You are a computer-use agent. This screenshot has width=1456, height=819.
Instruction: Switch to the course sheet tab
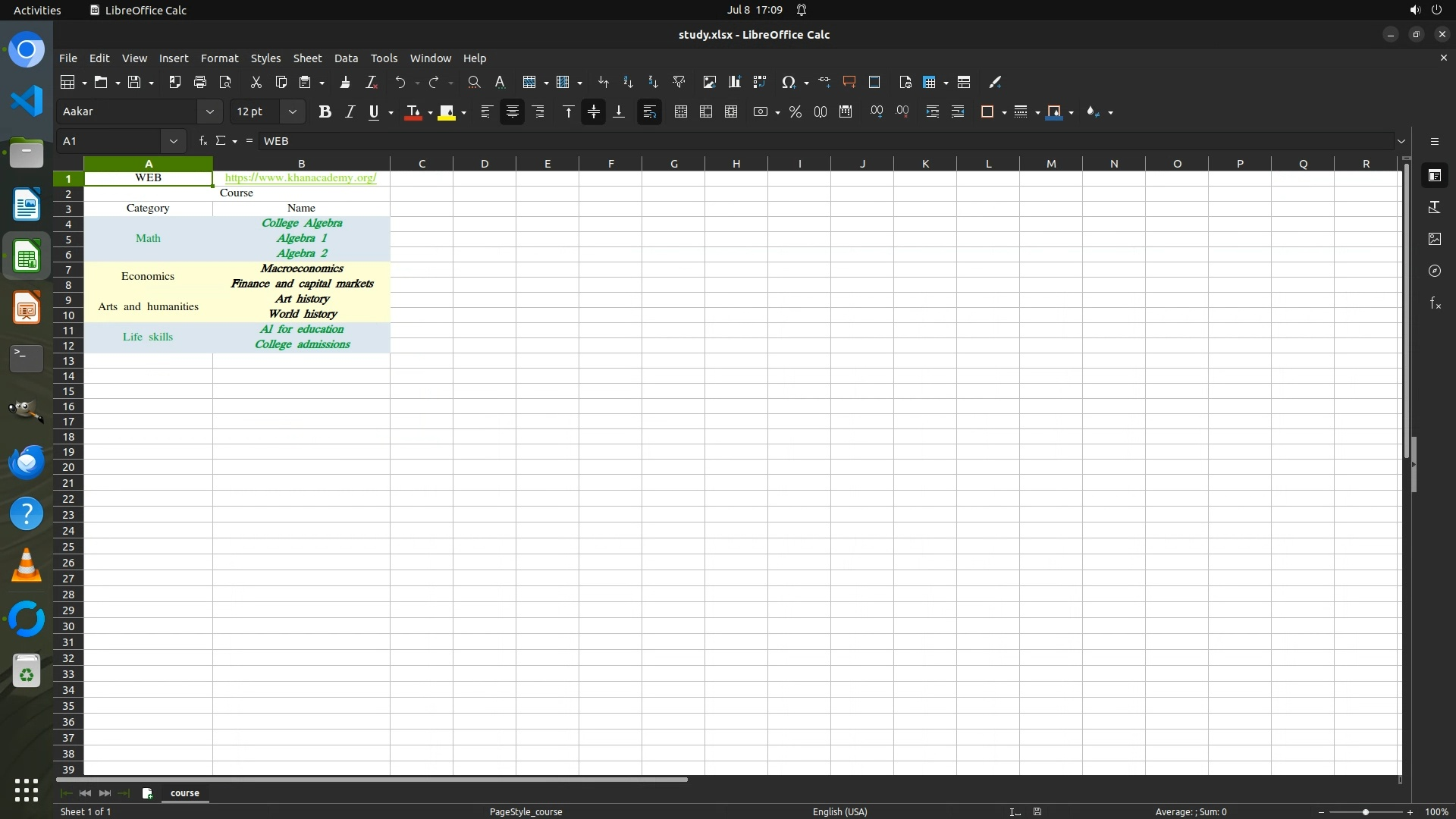[184, 793]
